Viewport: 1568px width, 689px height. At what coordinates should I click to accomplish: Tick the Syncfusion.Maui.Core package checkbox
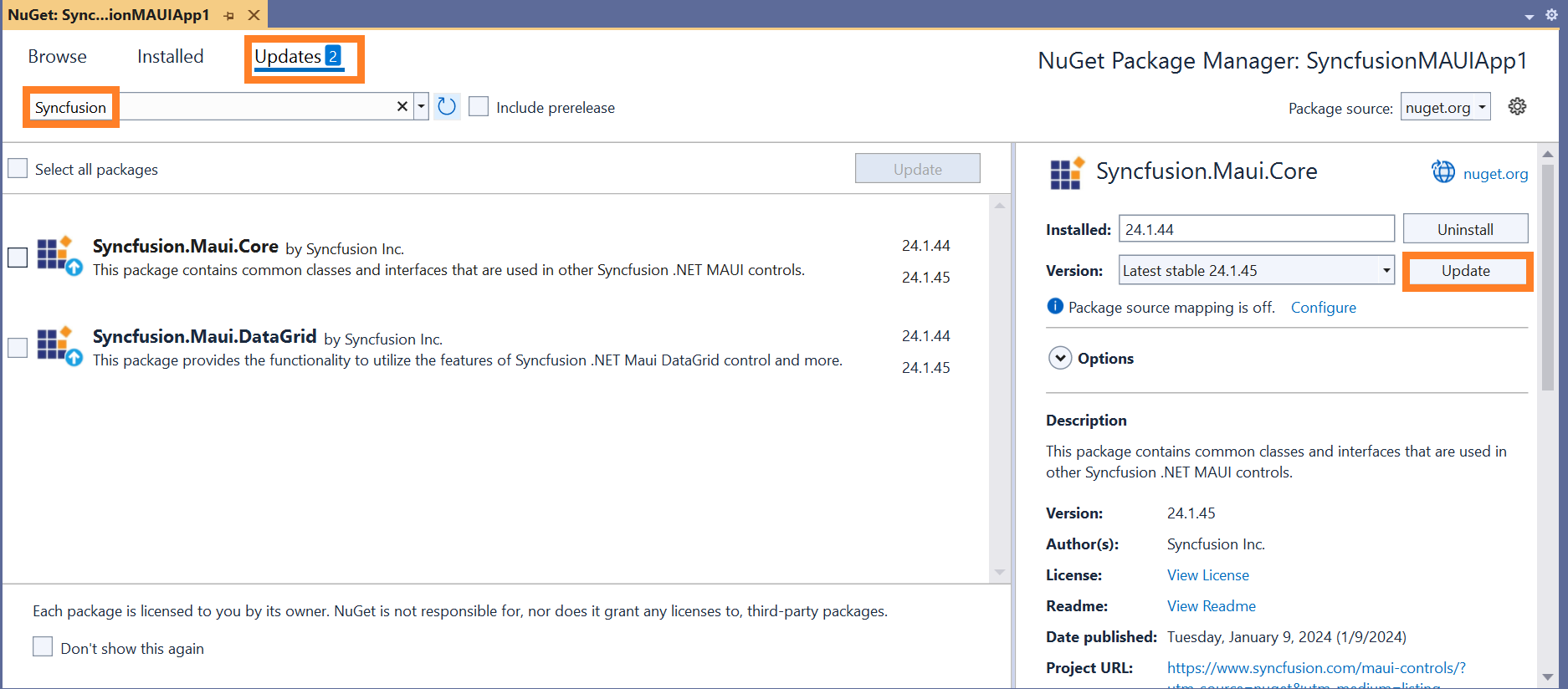(18, 257)
